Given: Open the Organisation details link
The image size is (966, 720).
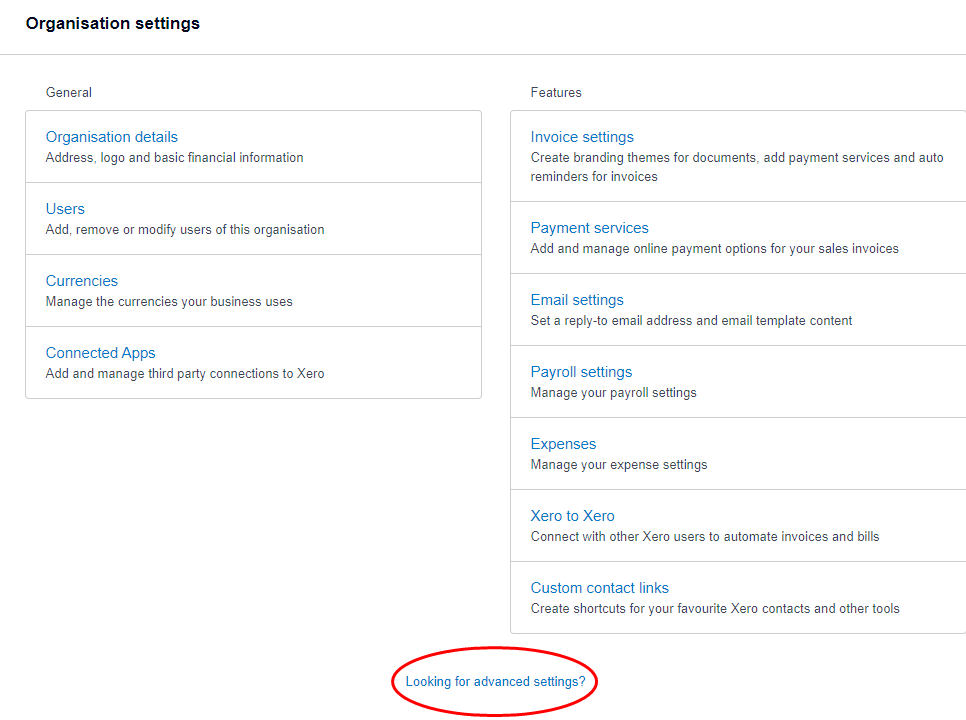Looking at the screenshot, I should coord(112,137).
